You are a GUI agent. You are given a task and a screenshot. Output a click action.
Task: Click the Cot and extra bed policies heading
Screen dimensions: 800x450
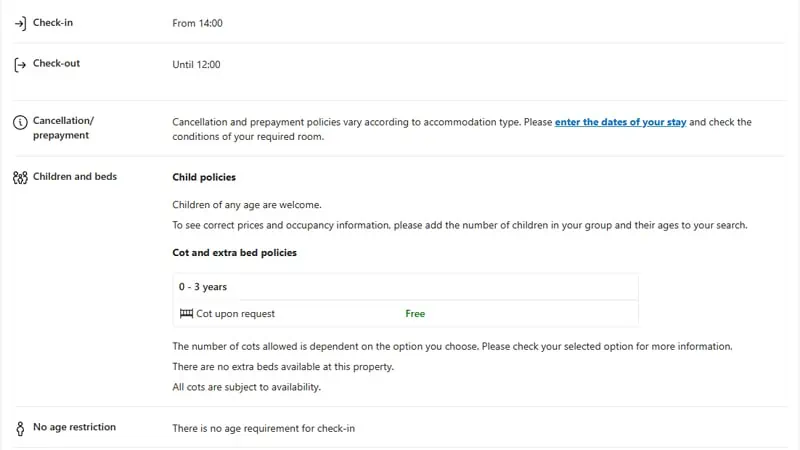tap(234, 253)
